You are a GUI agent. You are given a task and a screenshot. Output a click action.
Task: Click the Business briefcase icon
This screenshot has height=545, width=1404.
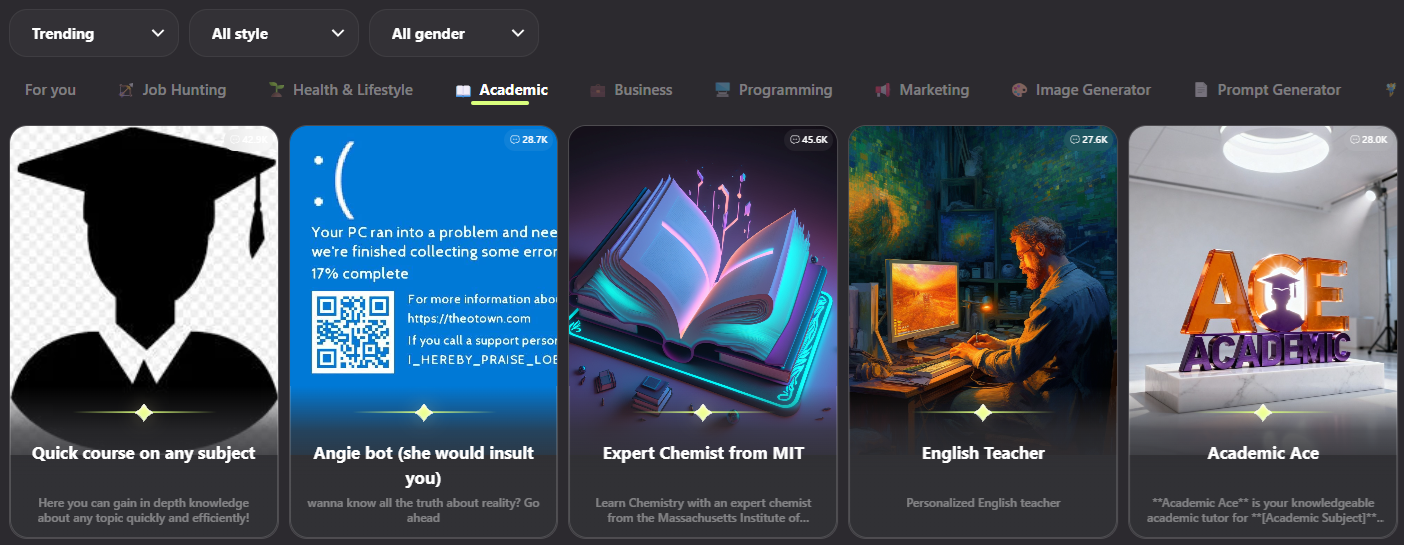pyautogui.click(x=598, y=90)
